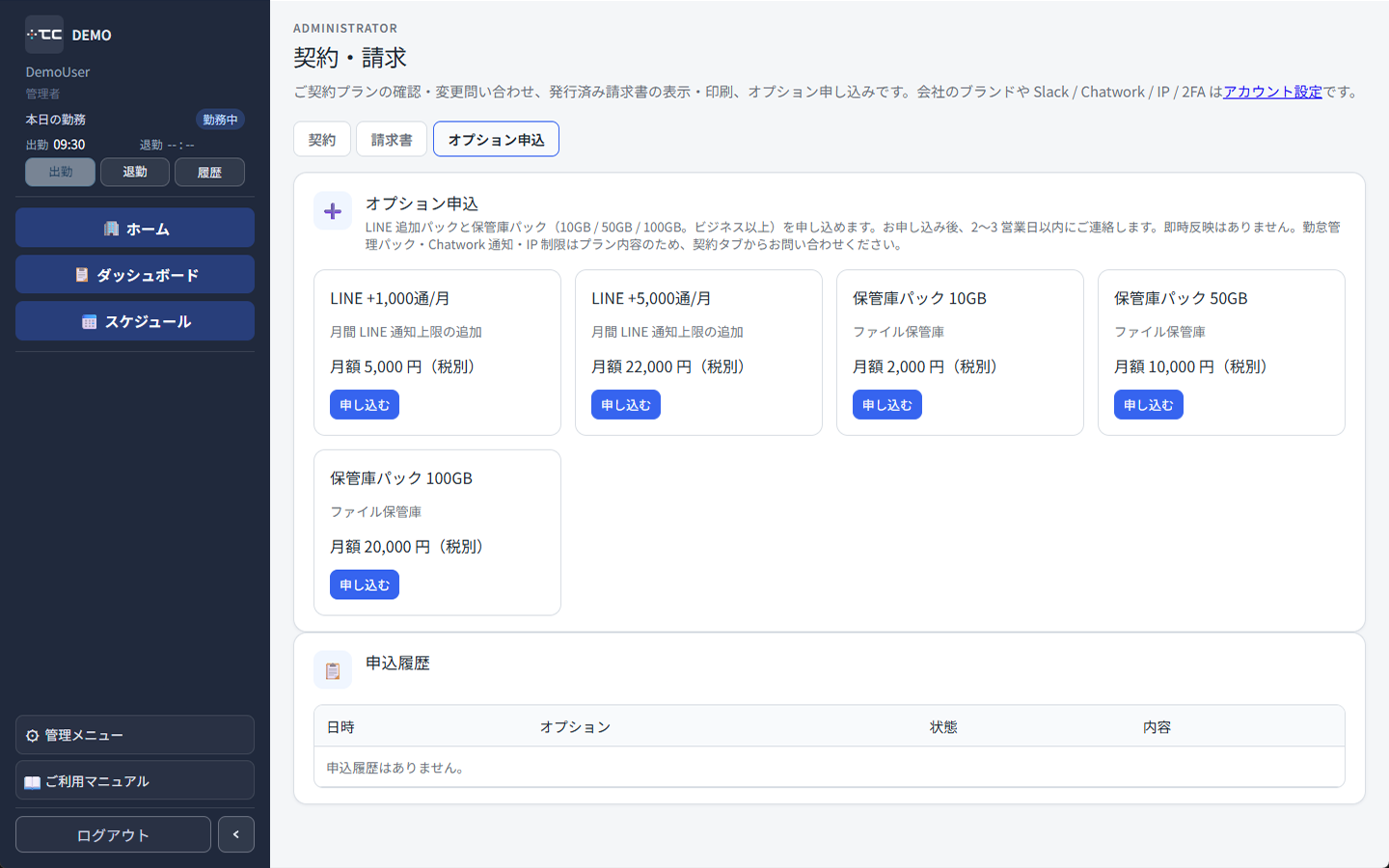Apply for 保管庫パック 50GB

click(1149, 405)
